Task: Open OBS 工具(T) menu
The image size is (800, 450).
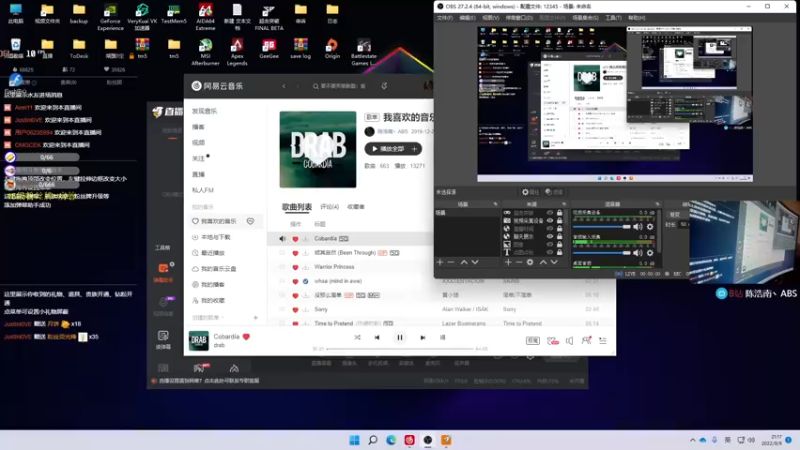Action: pos(613,18)
